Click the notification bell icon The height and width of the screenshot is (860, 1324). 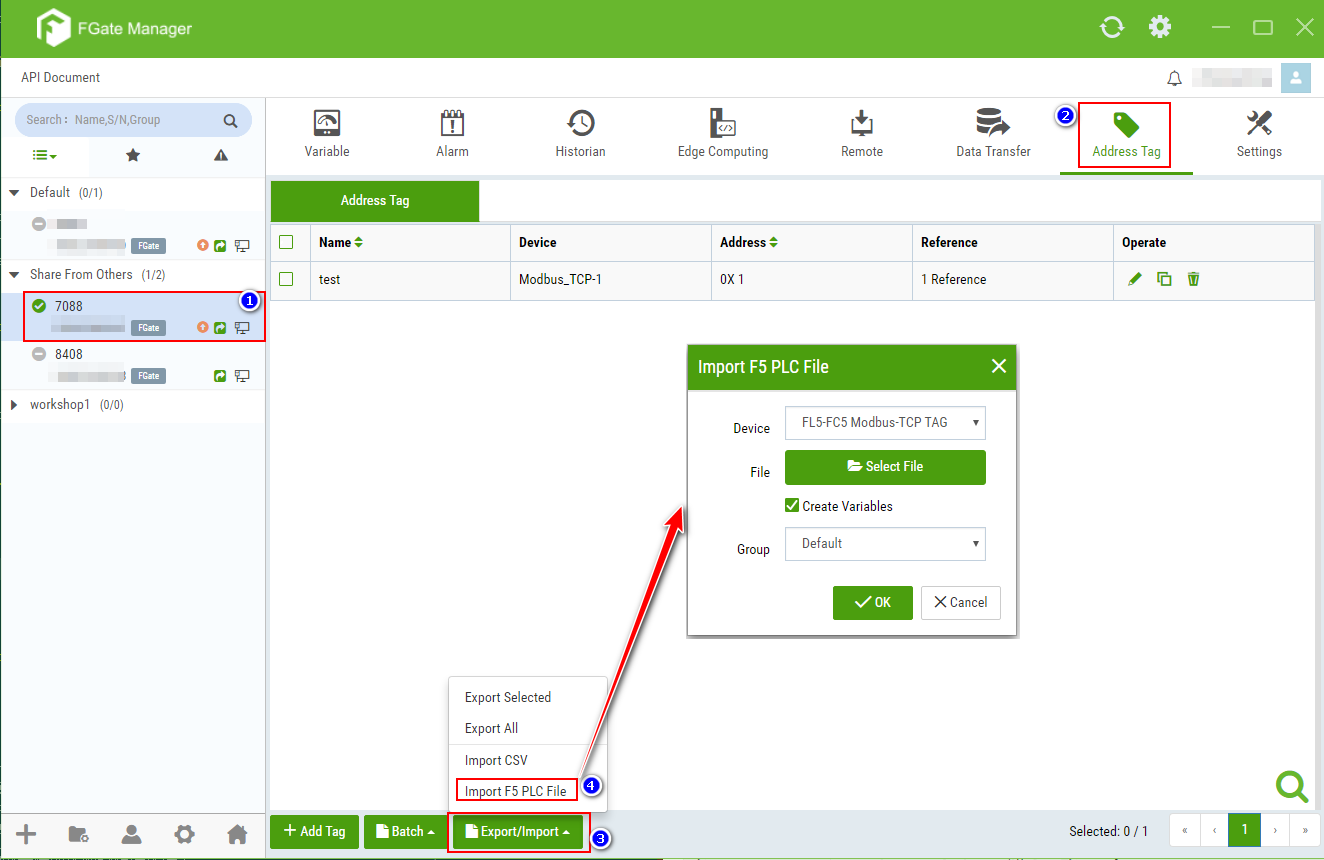pyautogui.click(x=1174, y=78)
